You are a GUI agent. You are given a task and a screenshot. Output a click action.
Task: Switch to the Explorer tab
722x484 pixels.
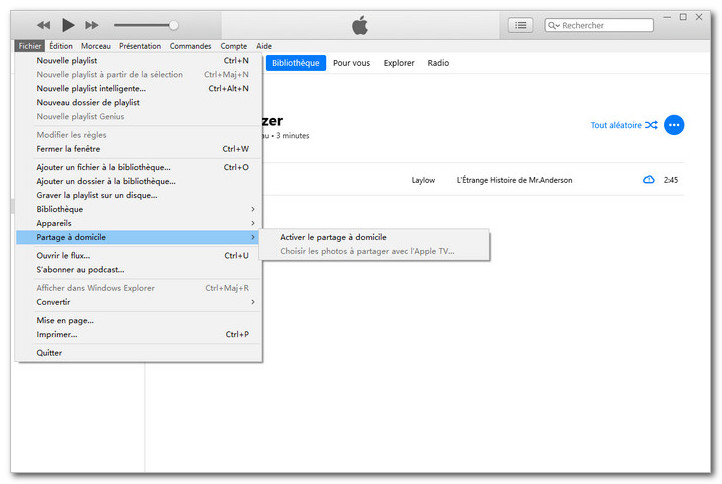tap(399, 63)
